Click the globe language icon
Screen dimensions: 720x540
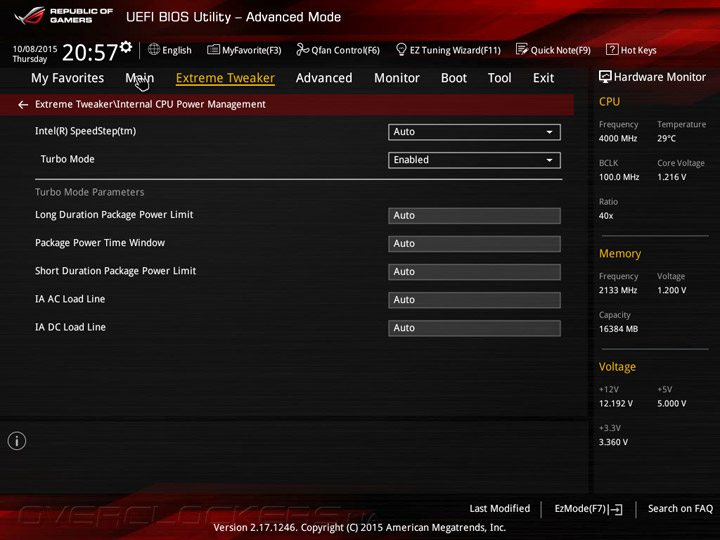(154, 50)
